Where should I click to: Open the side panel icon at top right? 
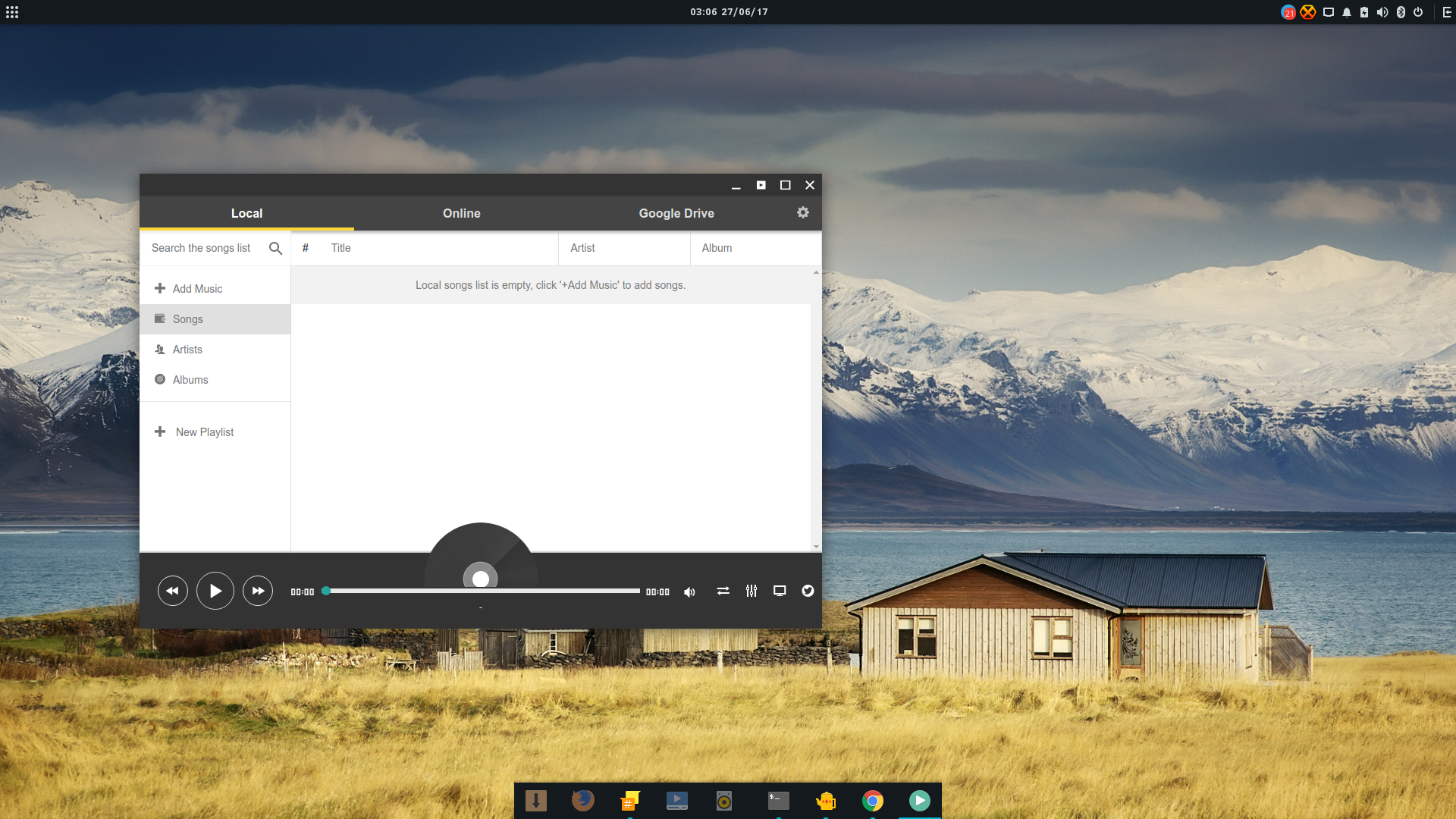[1447, 12]
